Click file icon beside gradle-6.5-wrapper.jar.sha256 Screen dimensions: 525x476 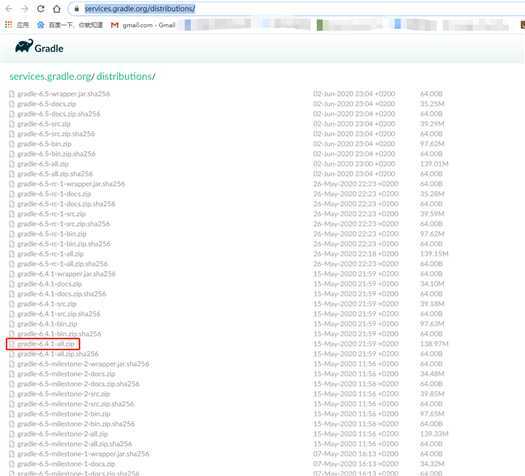click(12, 94)
